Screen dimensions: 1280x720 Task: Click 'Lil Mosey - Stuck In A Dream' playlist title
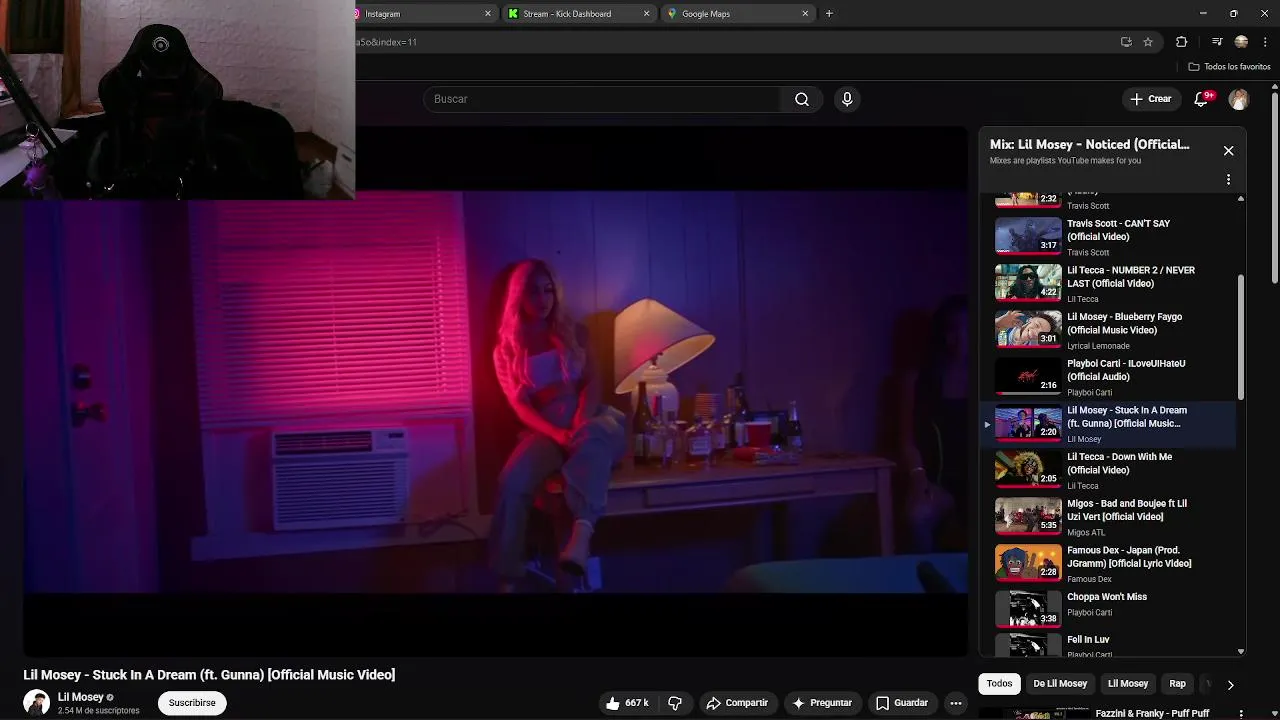point(1127,417)
